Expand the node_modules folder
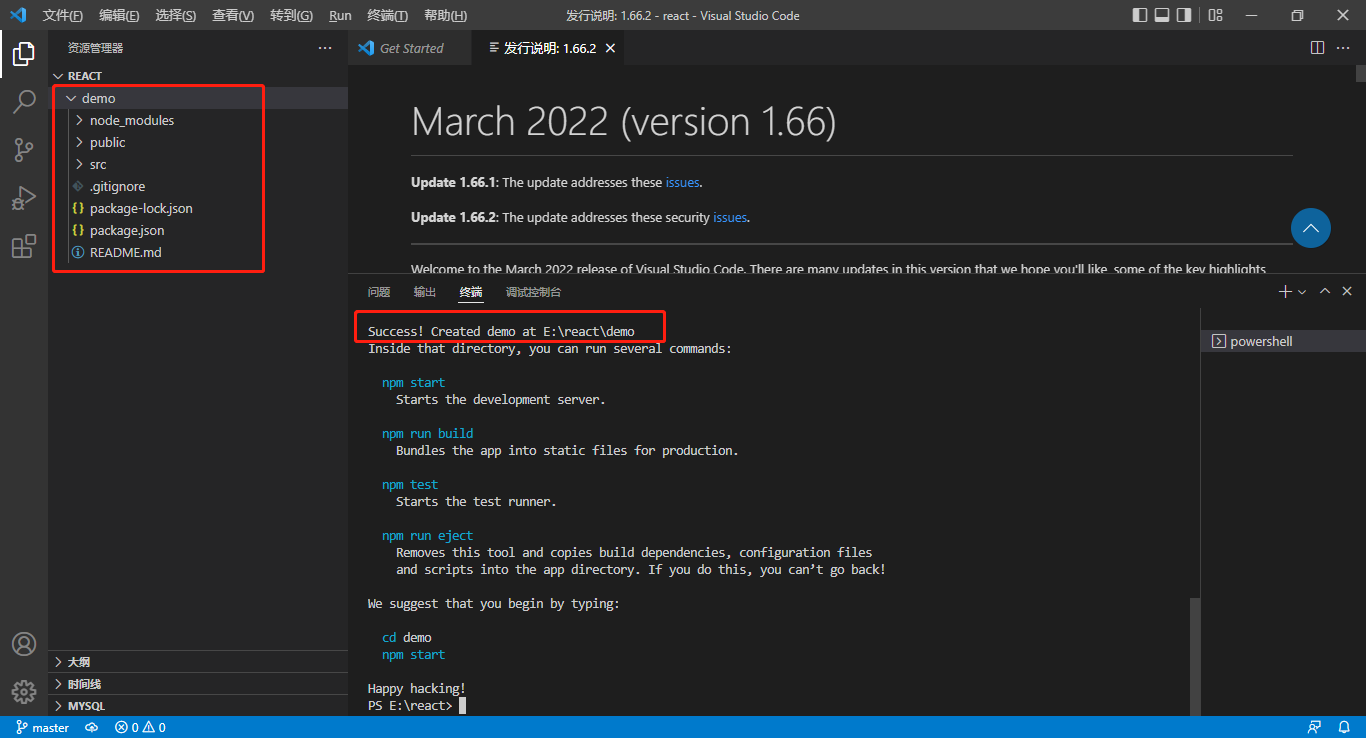This screenshot has height=738, width=1366. click(x=198, y=120)
